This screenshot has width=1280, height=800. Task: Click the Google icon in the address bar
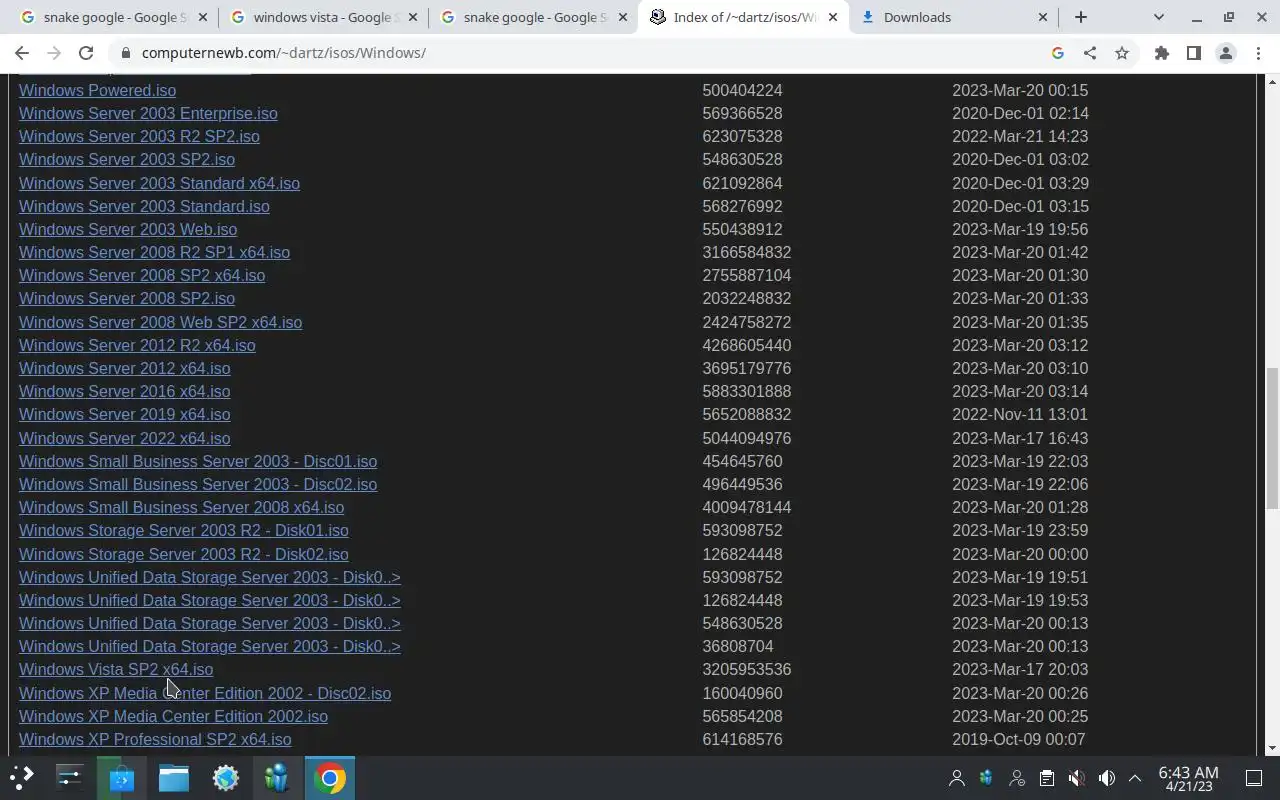tap(1058, 53)
